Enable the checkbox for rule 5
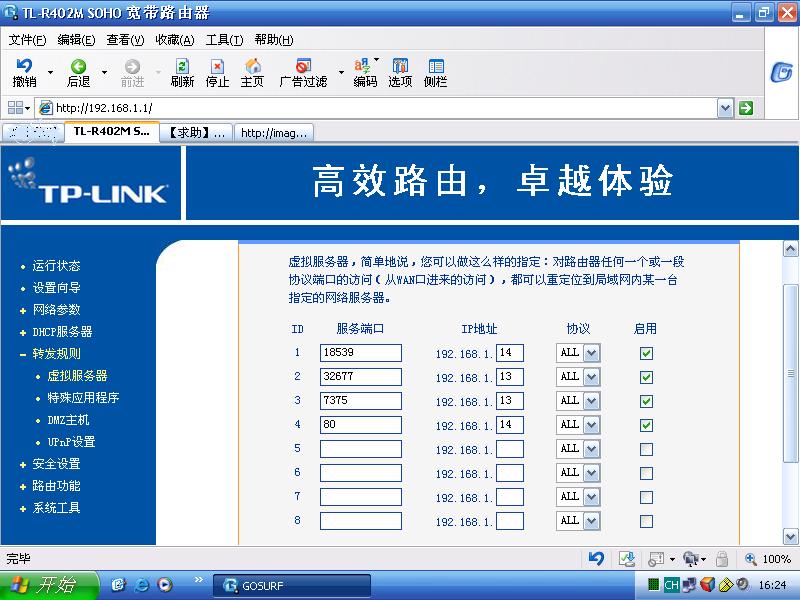This screenshot has height=600, width=800. click(x=646, y=449)
